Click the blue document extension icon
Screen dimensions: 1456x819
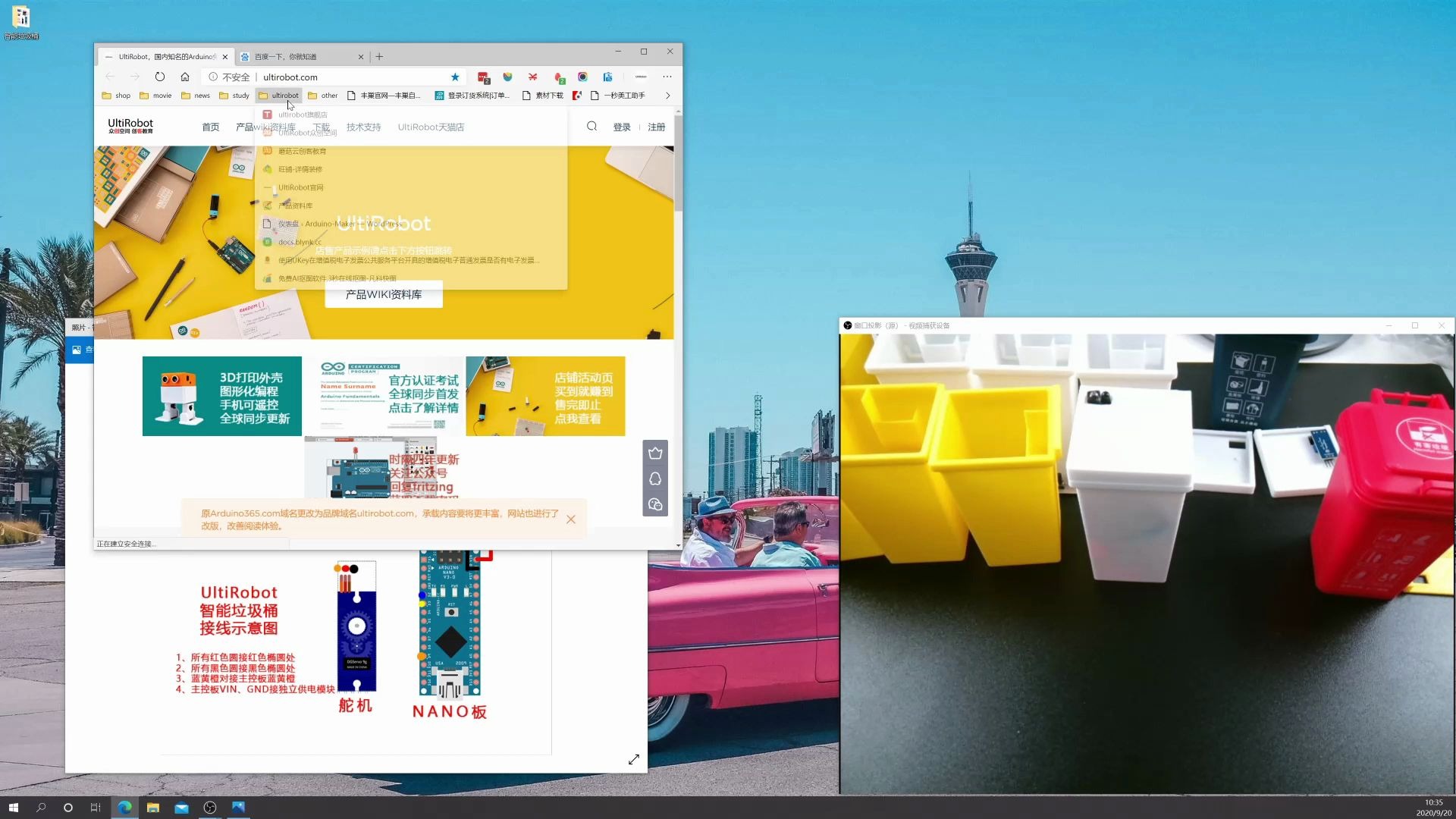[x=607, y=77]
